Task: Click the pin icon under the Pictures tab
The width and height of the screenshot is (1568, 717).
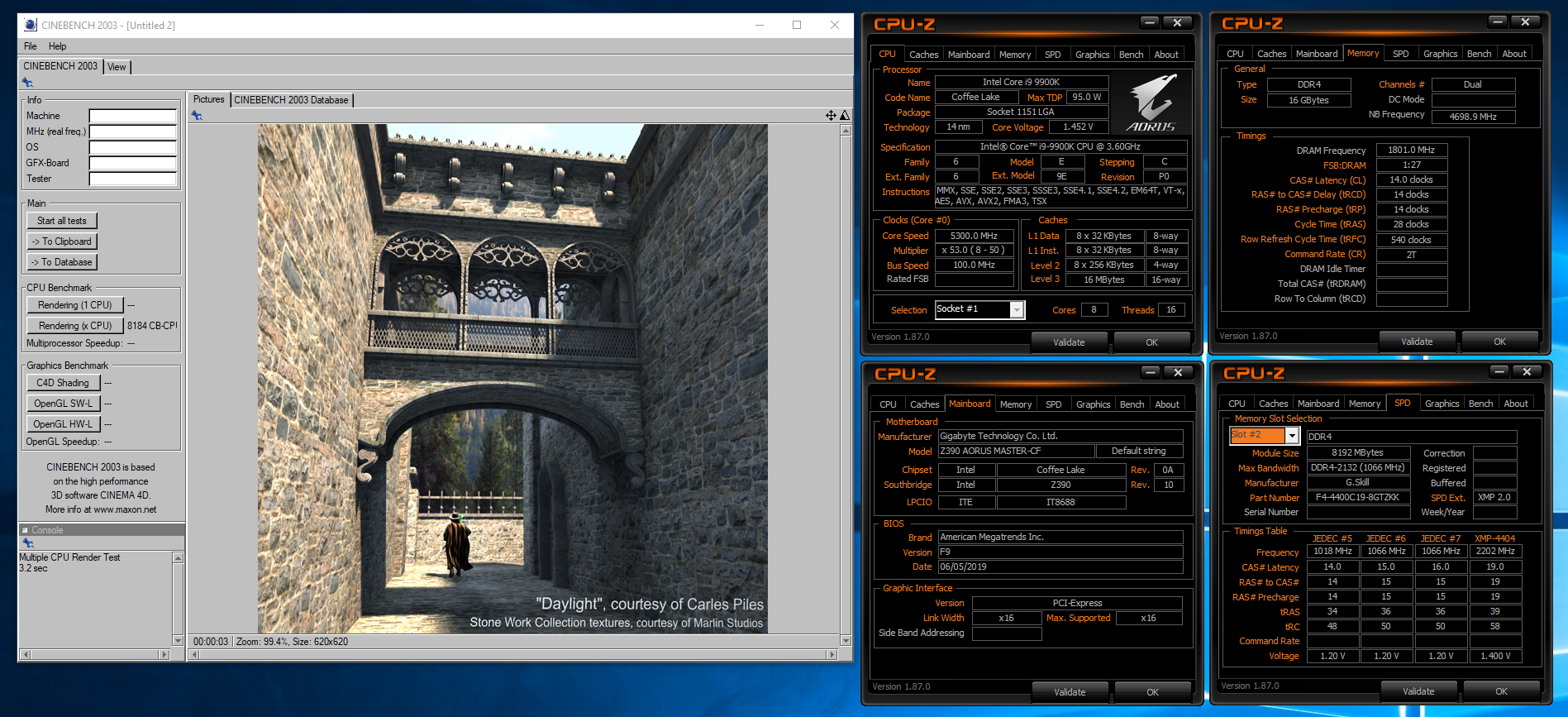Action: 197,116
